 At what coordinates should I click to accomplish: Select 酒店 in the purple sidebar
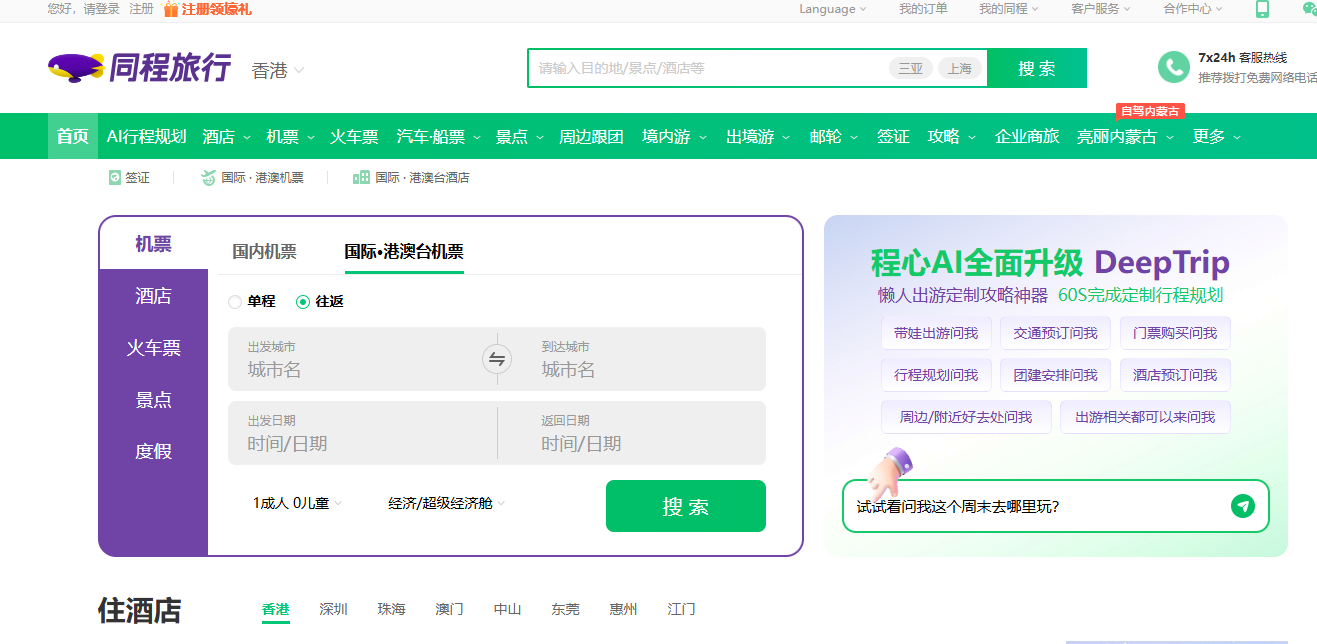[x=153, y=296]
